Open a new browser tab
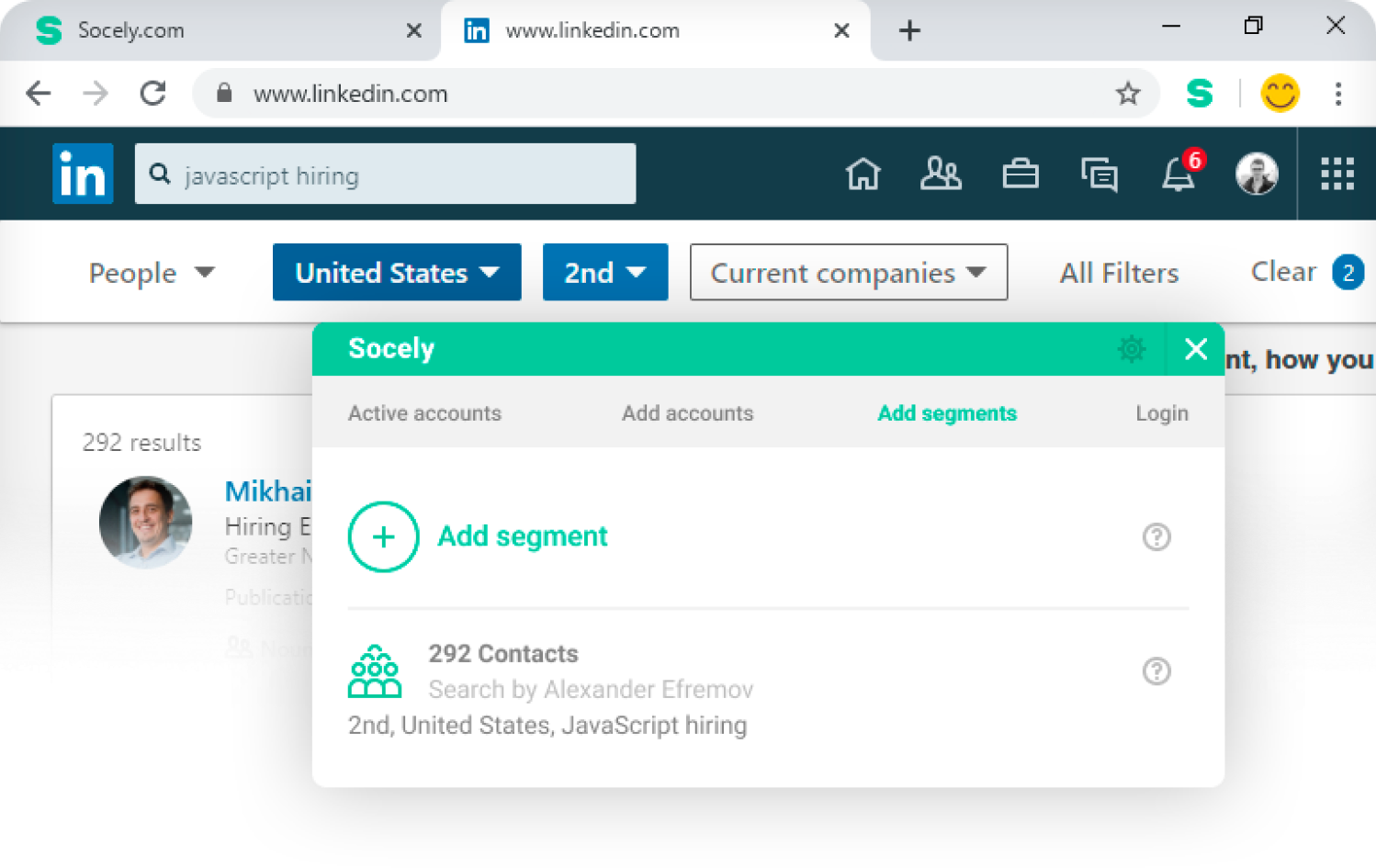Image resolution: width=1376 pixels, height=868 pixels. (x=909, y=30)
